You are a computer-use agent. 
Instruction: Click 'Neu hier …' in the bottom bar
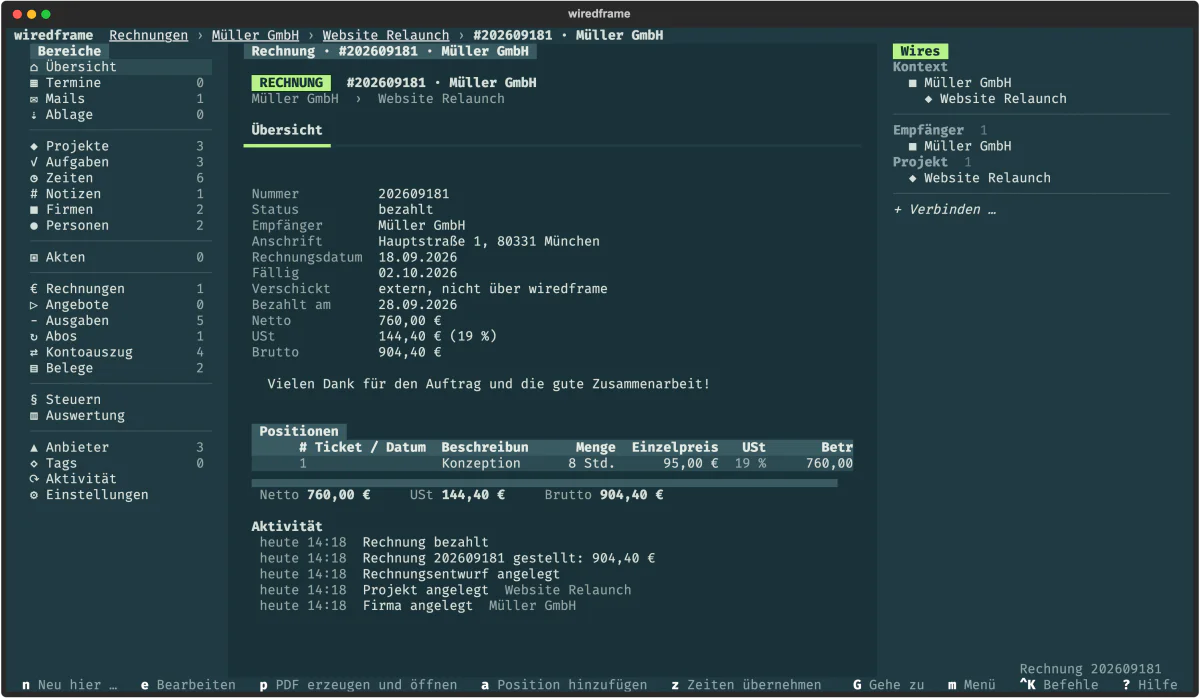[x=69, y=685]
